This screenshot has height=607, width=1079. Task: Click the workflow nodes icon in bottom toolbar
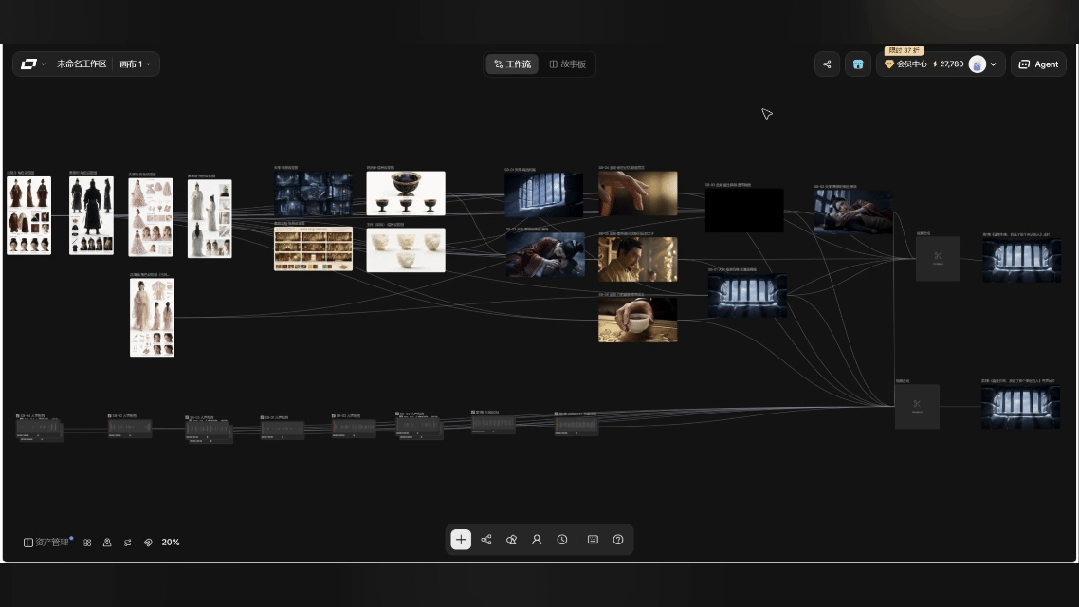[x=487, y=540]
